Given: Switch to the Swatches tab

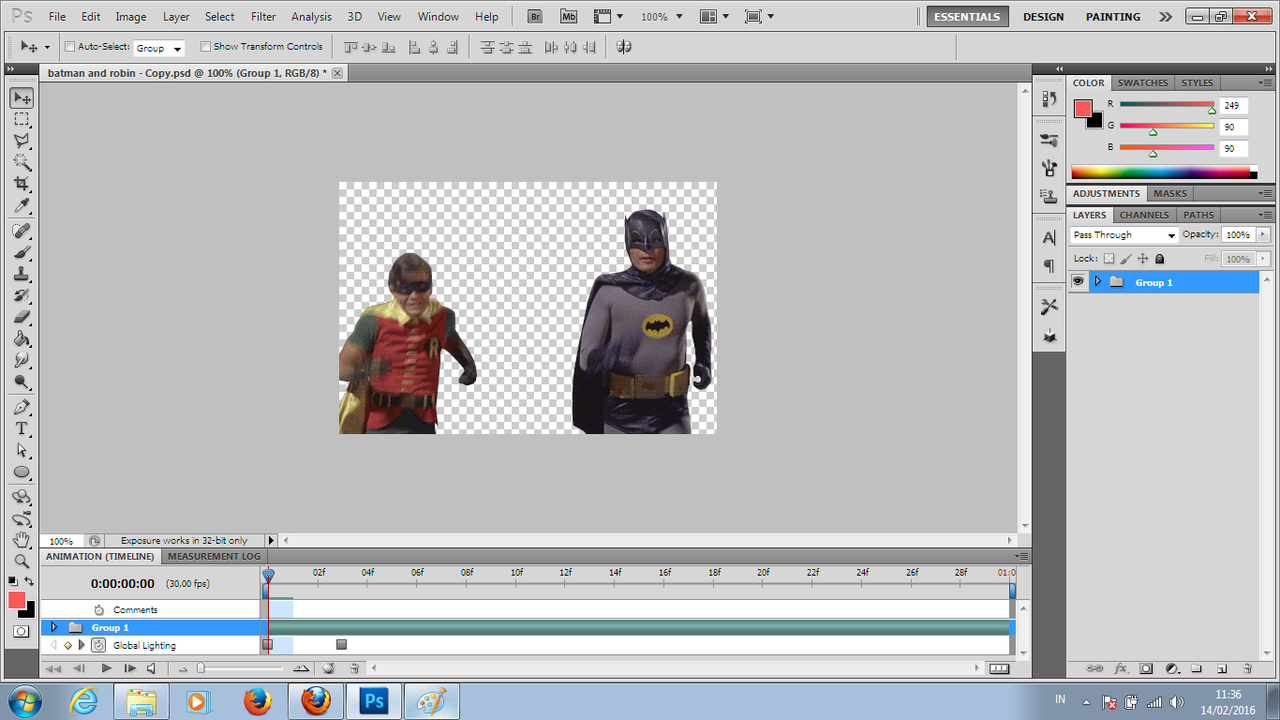Looking at the screenshot, I should click(1142, 83).
